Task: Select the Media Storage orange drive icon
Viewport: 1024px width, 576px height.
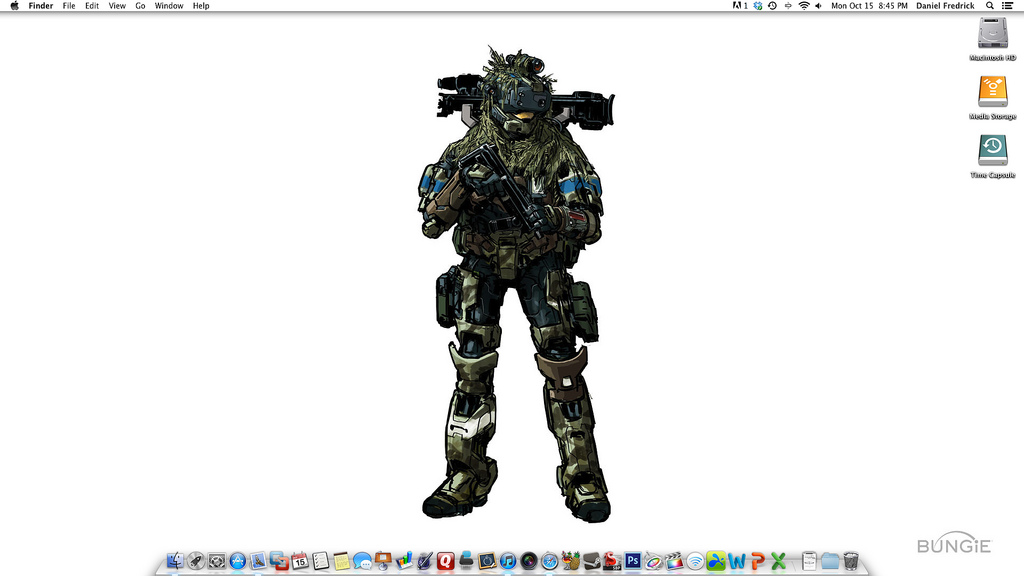Action: click(x=993, y=91)
